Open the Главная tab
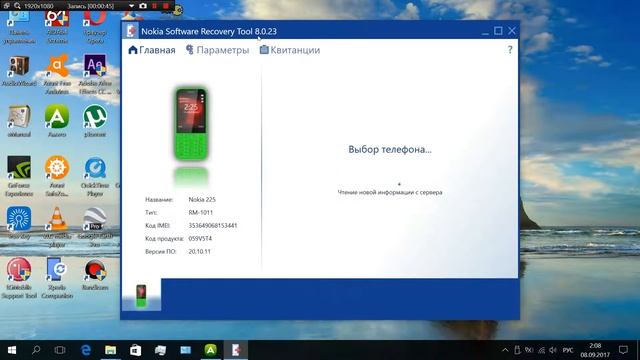The image size is (640, 360). tap(152, 50)
